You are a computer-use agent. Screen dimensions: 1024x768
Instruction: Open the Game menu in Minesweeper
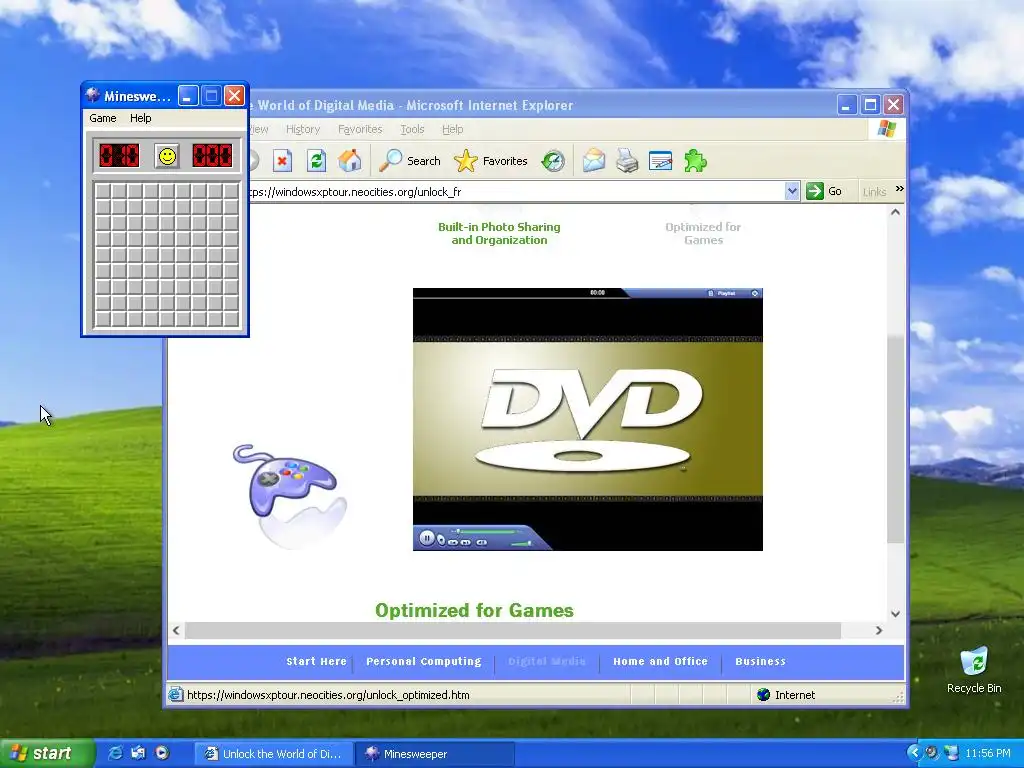(x=103, y=118)
